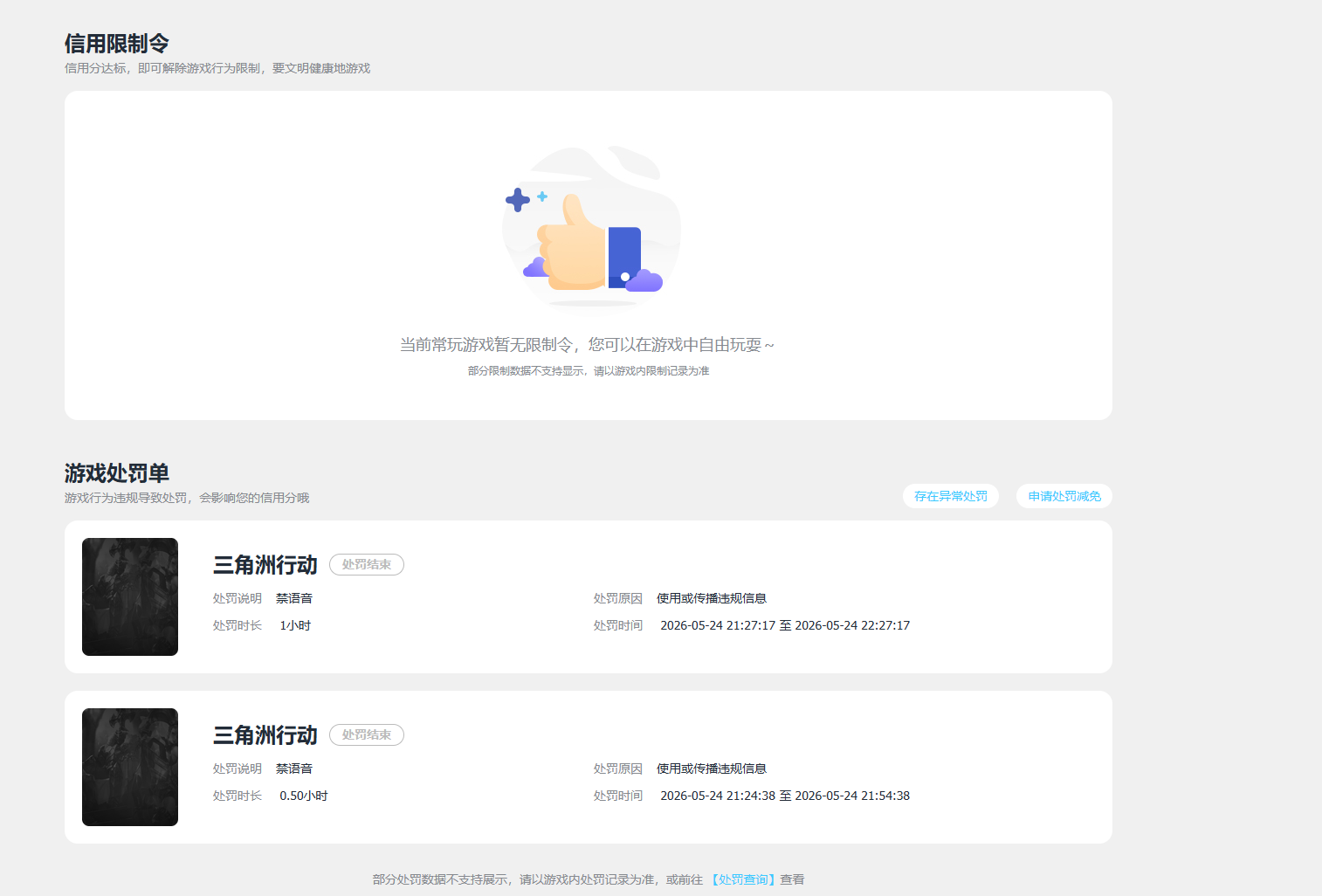Click the 部分处罚数据不支持展示 footer text

(589, 879)
